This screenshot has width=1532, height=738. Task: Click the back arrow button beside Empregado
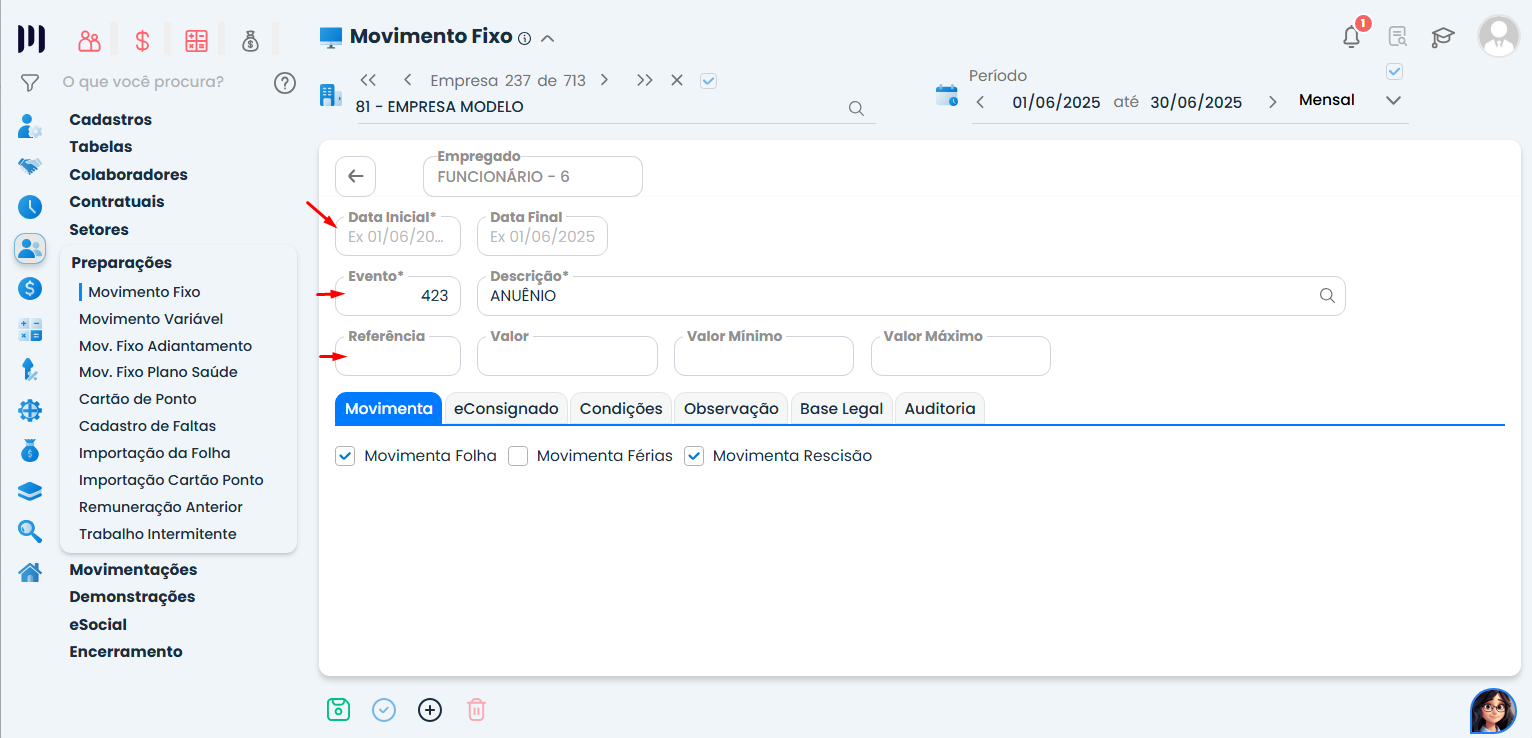coord(355,176)
